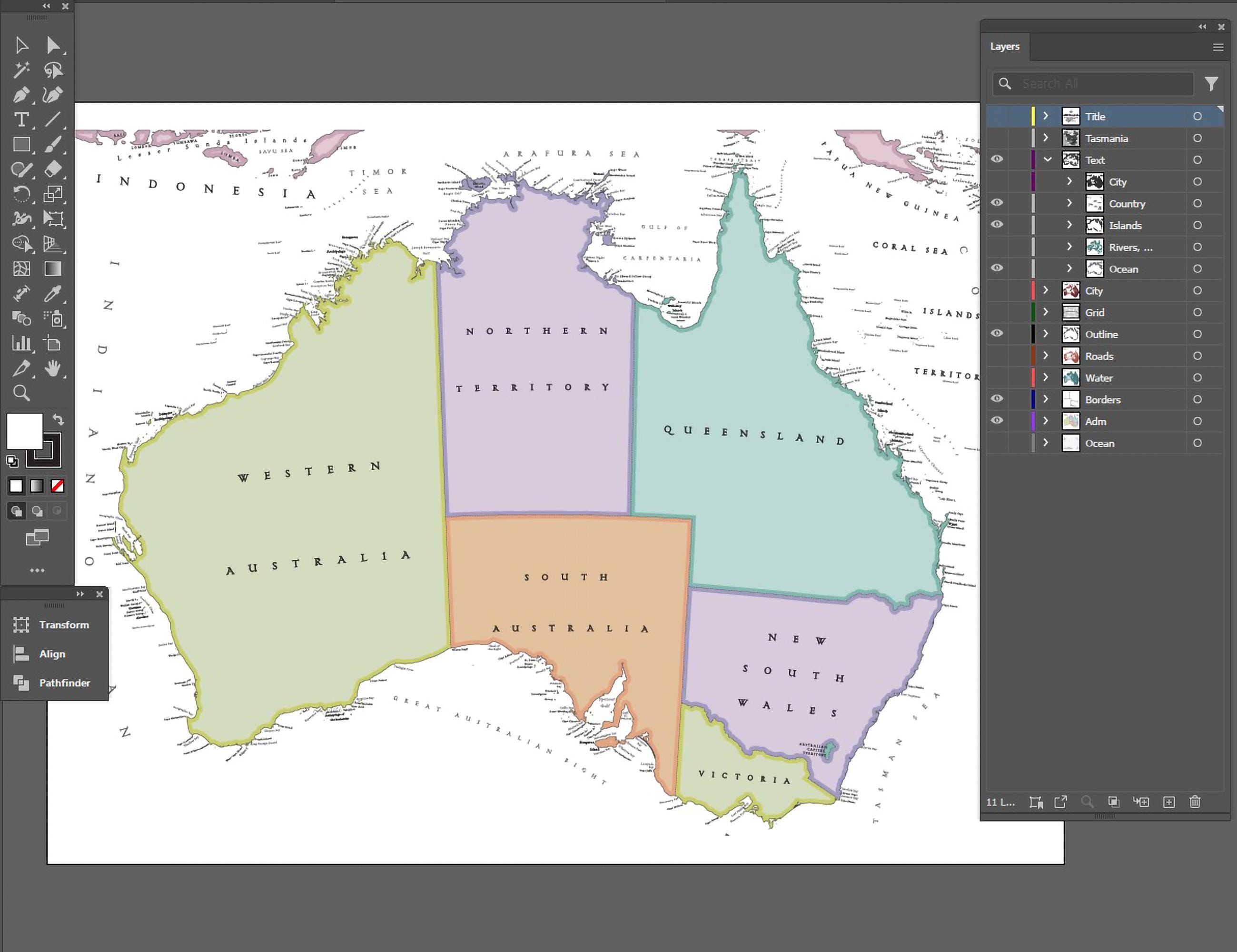This screenshot has height=952, width=1237.
Task: Select the Pen tool
Action: [21, 95]
